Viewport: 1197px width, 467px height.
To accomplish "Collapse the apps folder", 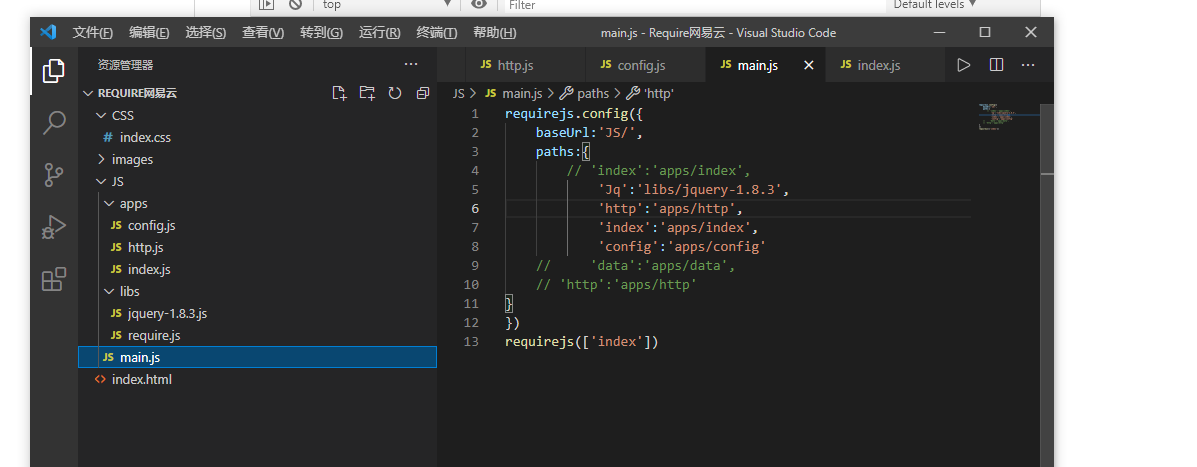I will click(x=257, y=204).
